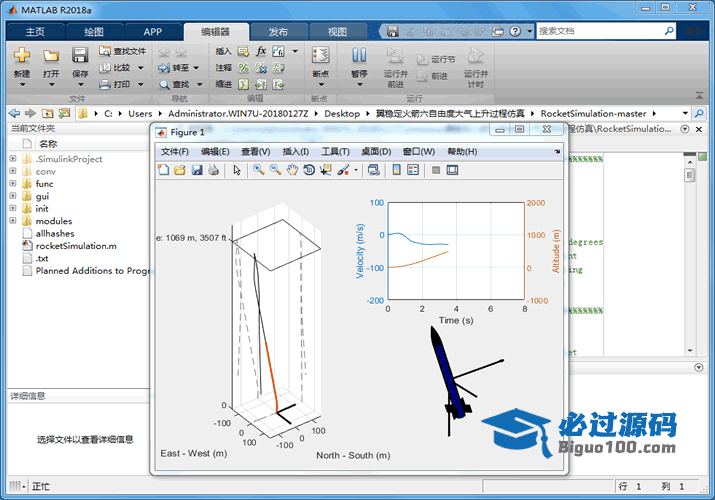Toggle Insert Legend in Figure 1 toolbar

coord(413,170)
